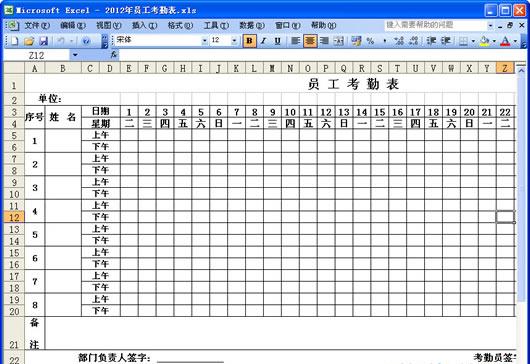This screenshot has width=530, height=364.
Task: Open the 插入 menu
Action: (x=144, y=25)
